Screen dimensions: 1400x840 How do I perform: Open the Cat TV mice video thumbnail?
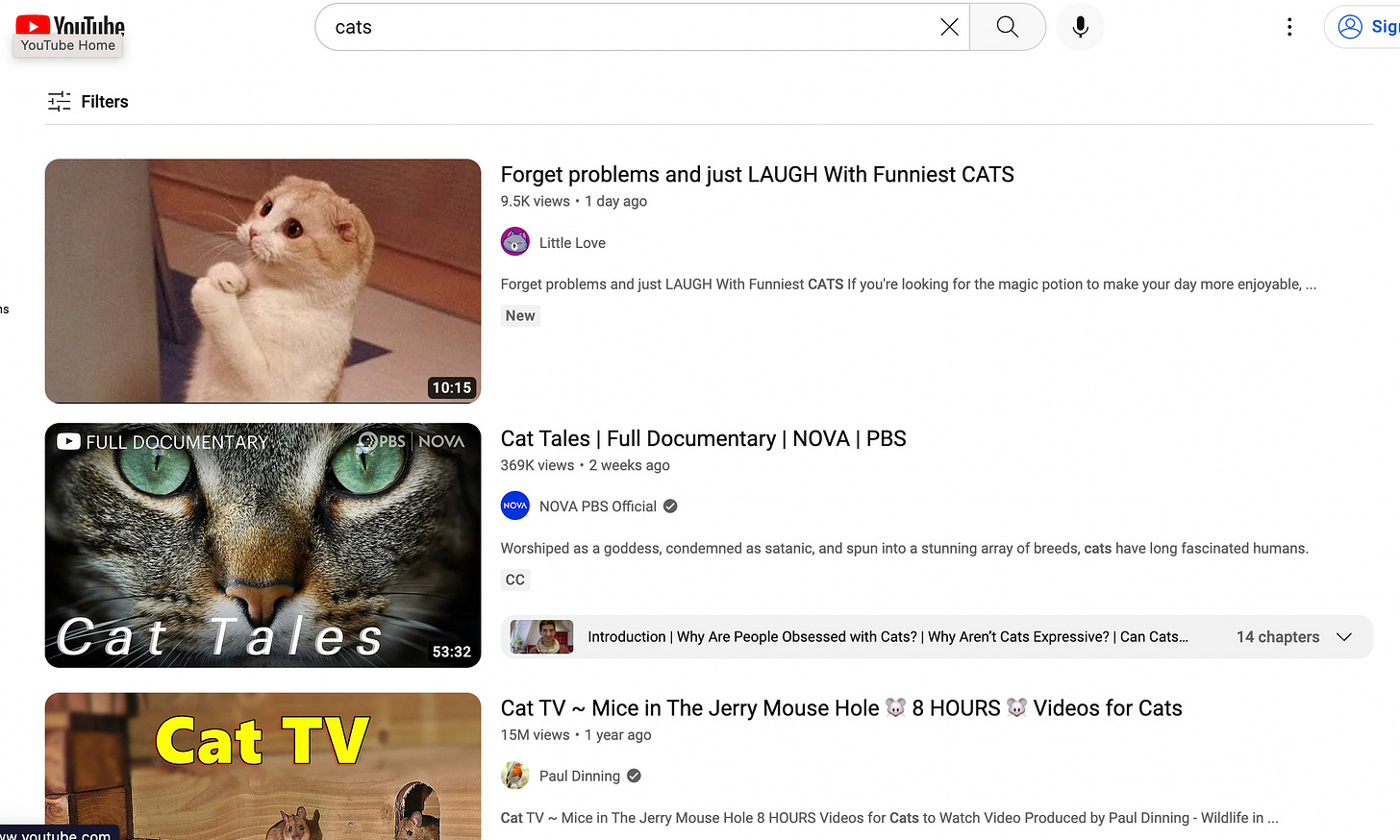(x=262, y=766)
